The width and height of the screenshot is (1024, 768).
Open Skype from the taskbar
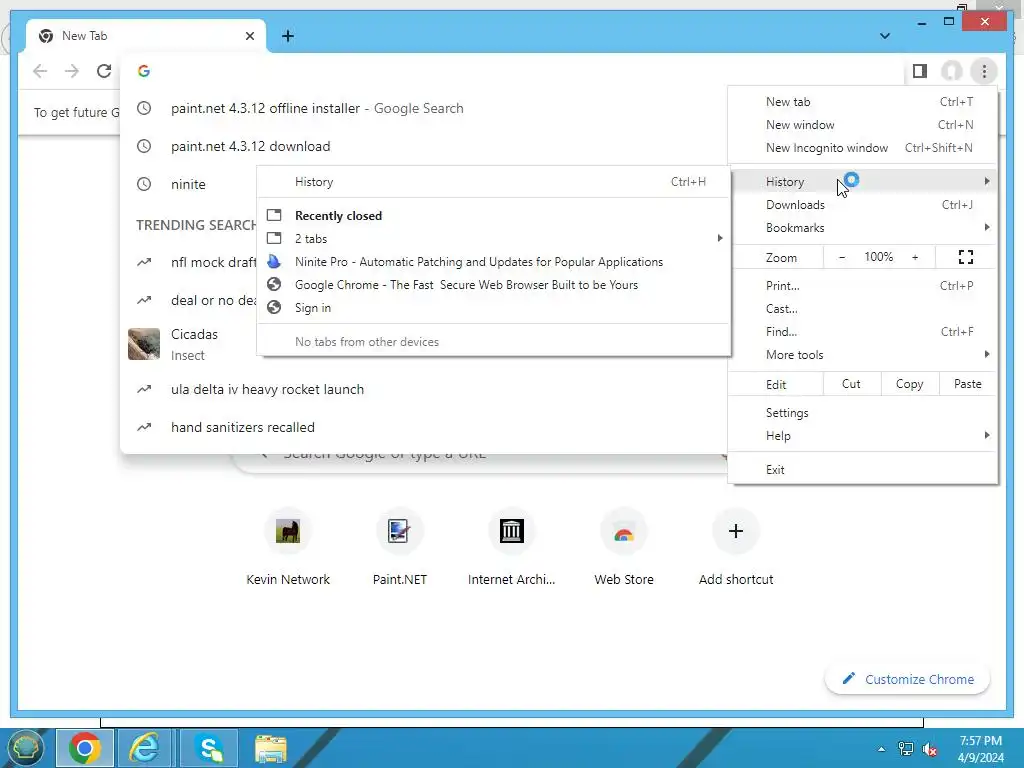coord(208,748)
